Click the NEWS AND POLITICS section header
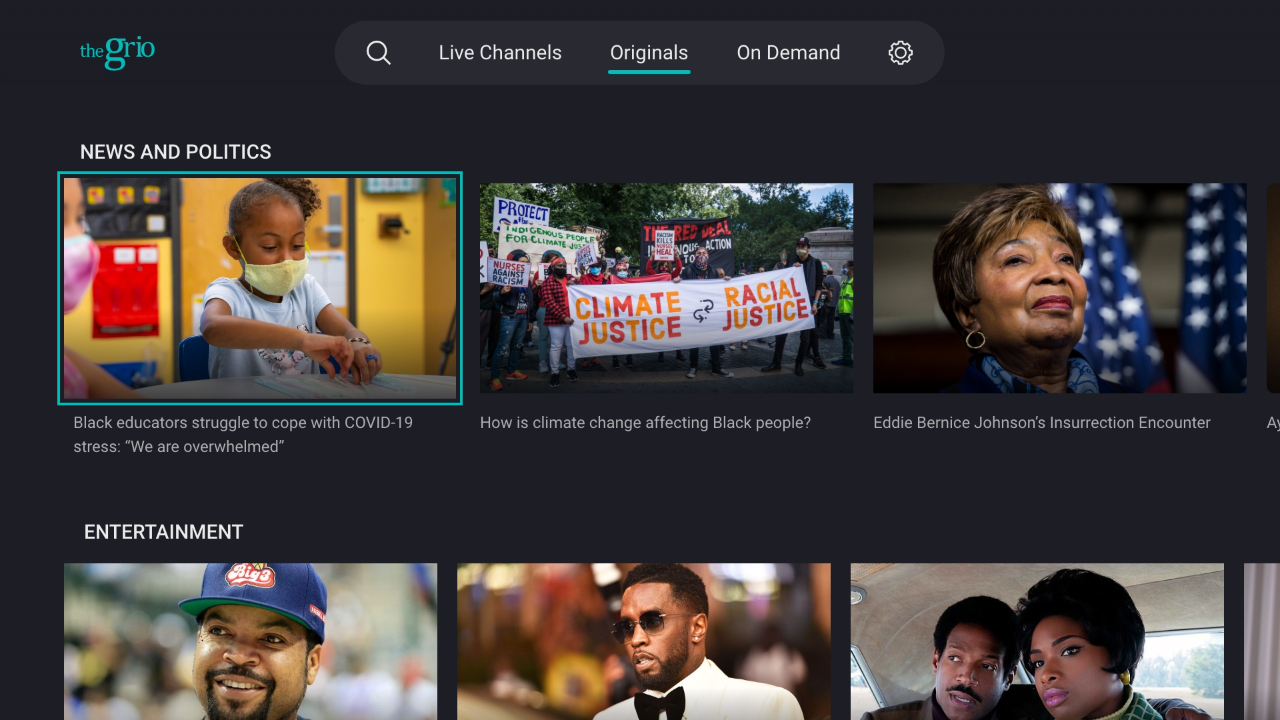Screen dimensions: 1280x720 175,151
